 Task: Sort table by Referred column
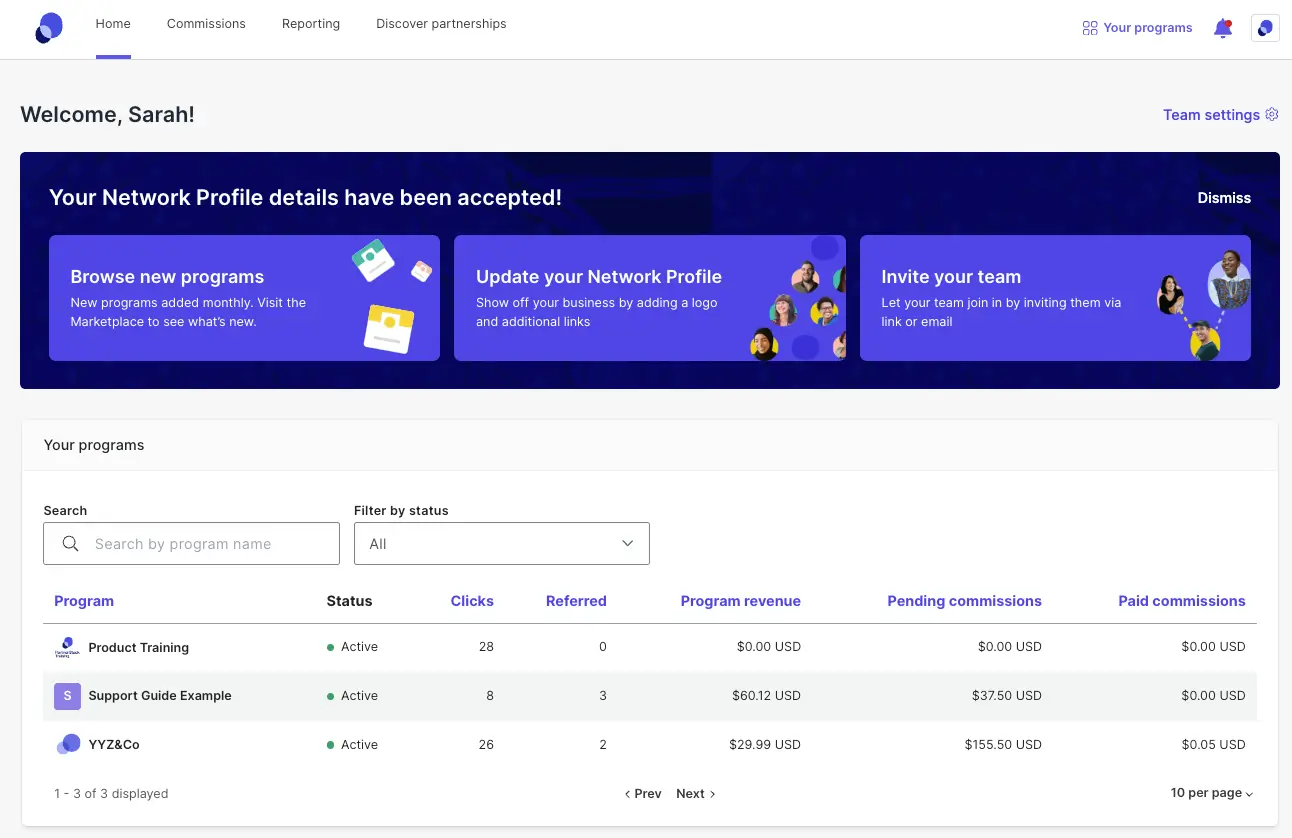coord(576,601)
